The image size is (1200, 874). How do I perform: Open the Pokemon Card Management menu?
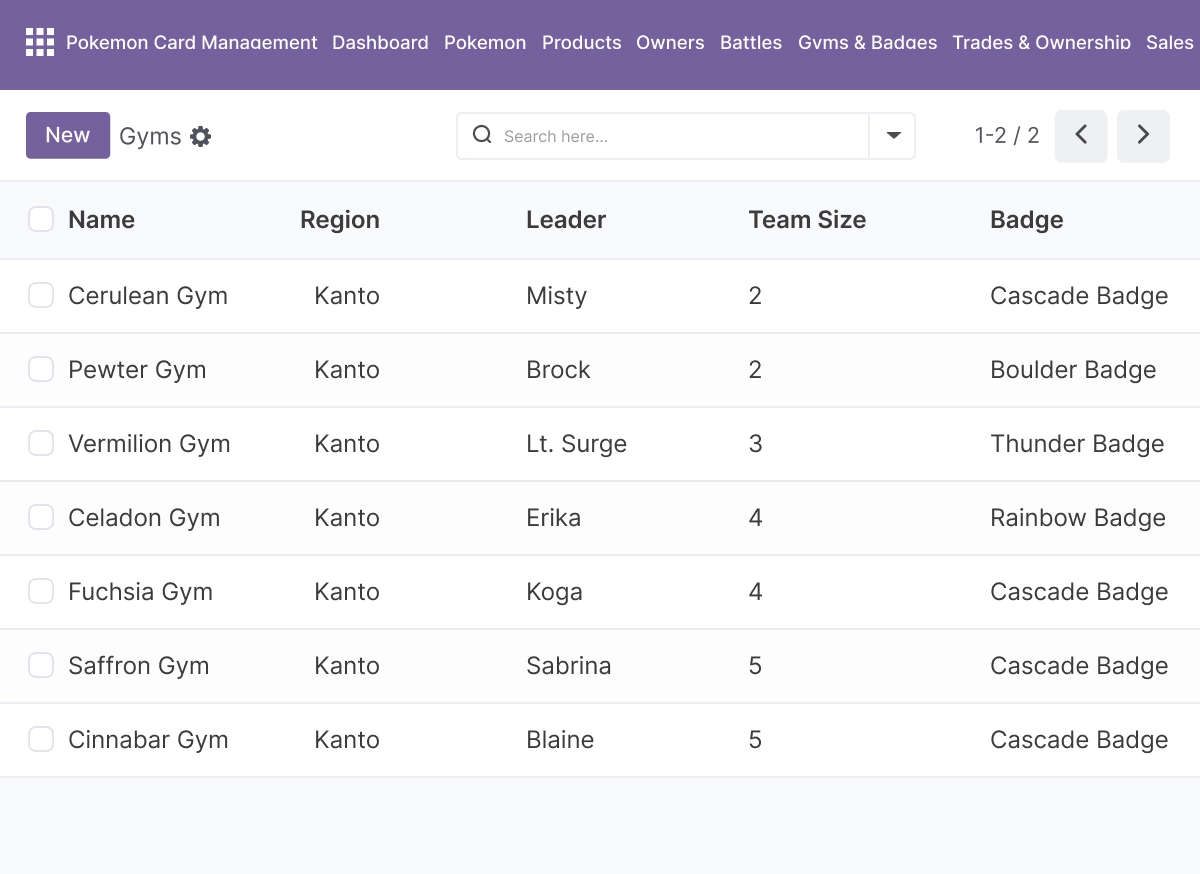coord(191,42)
